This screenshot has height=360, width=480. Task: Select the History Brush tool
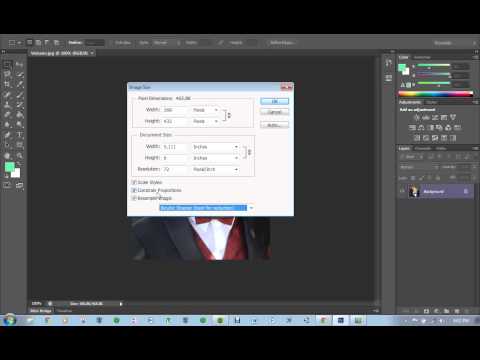[20, 105]
